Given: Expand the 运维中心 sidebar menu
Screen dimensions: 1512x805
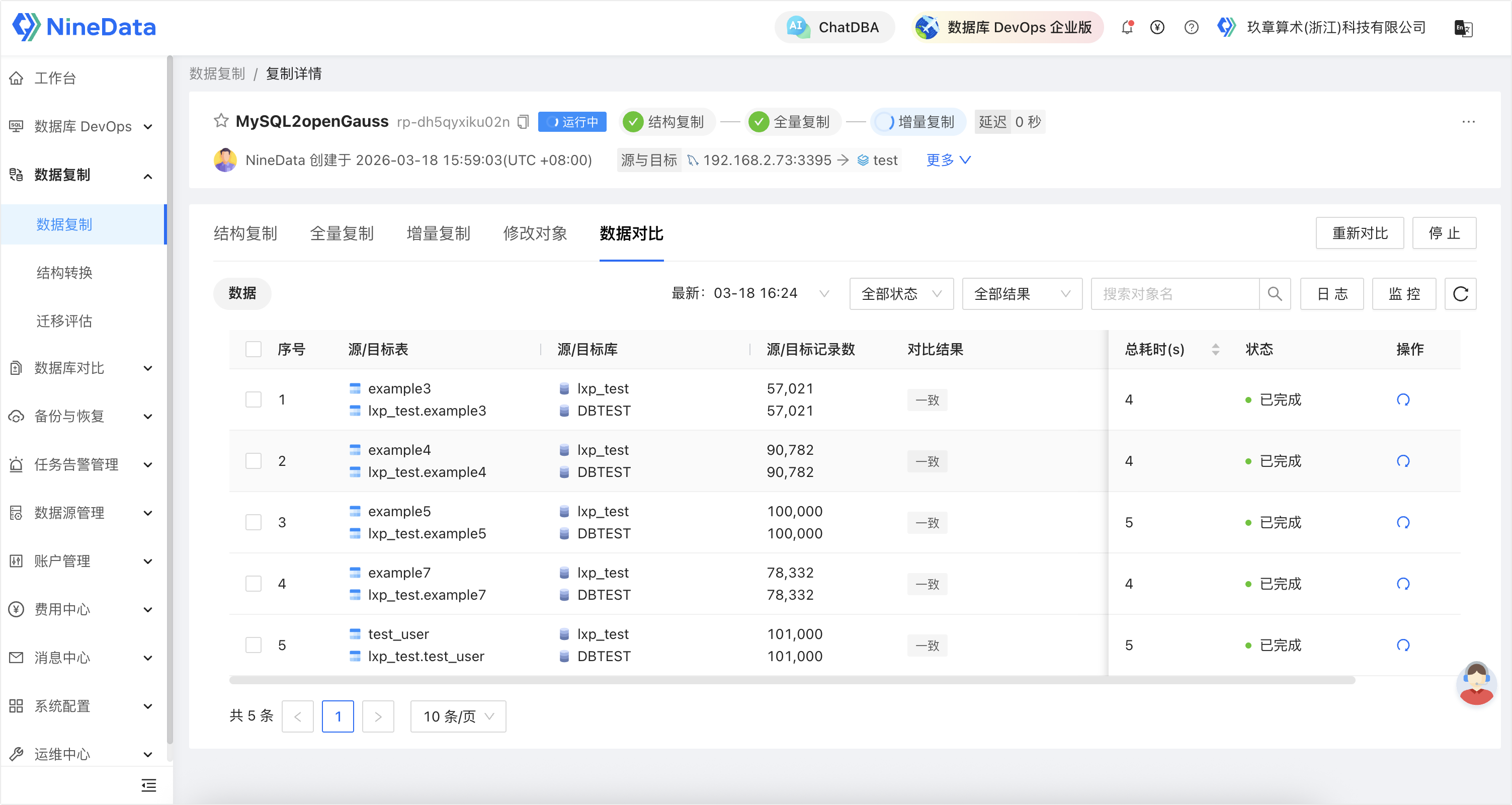Looking at the screenshot, I should coord(83,754).
